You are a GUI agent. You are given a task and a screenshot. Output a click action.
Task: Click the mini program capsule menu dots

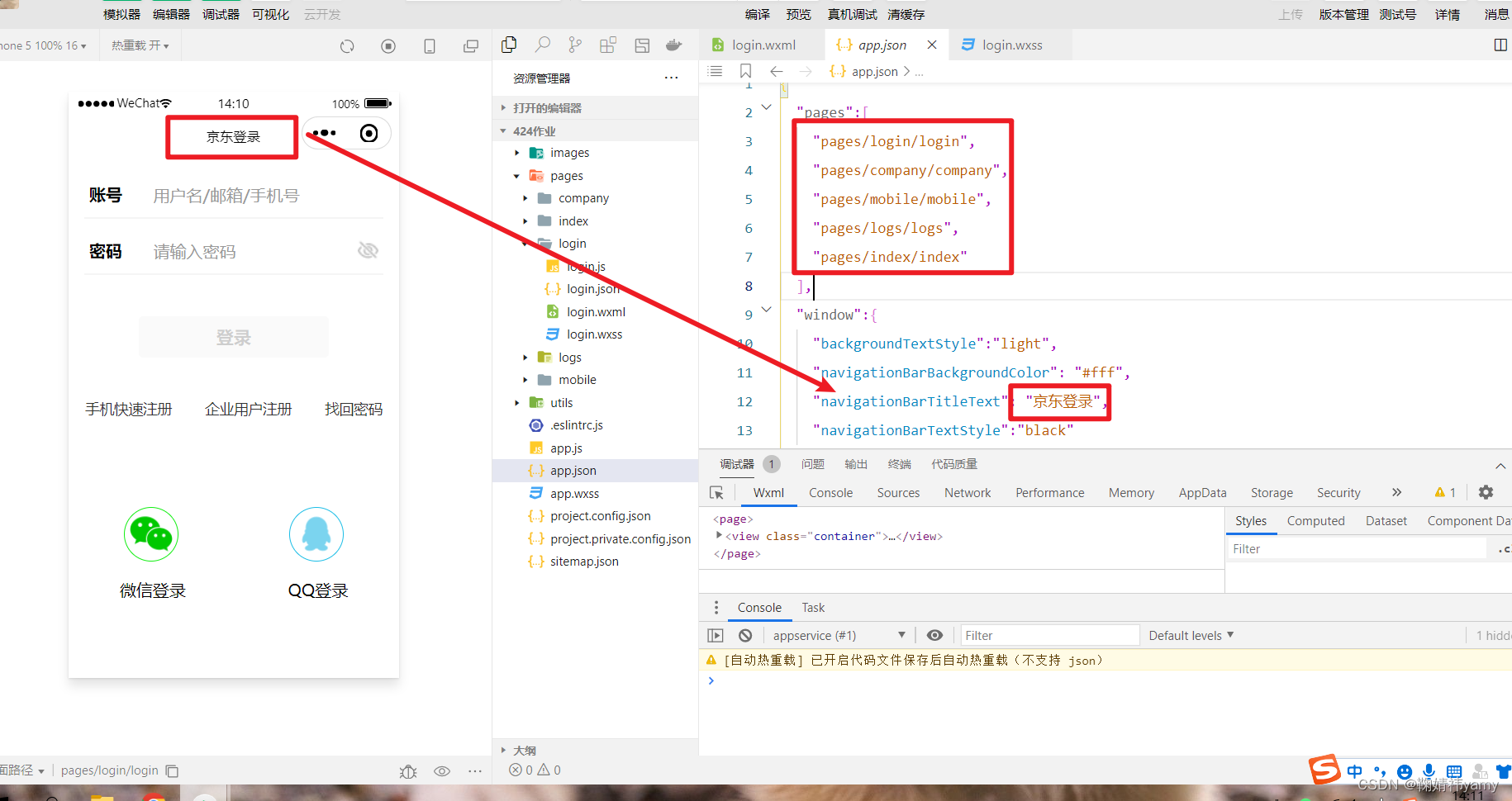pos(324,133)
